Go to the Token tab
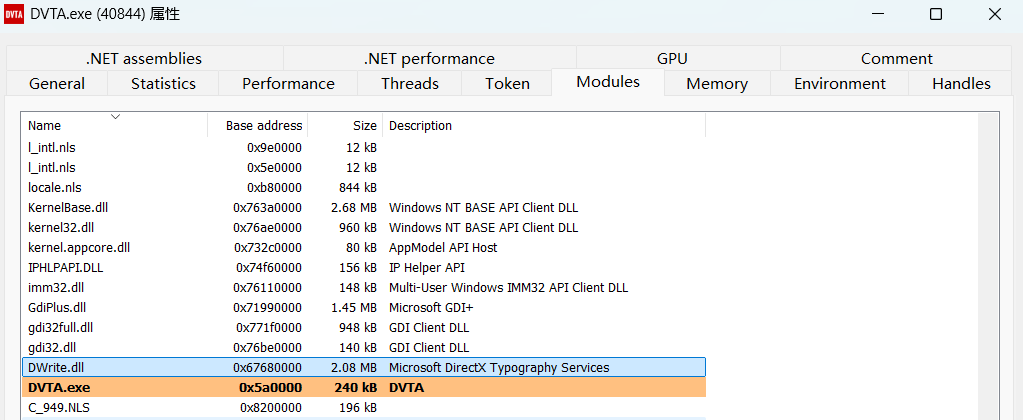This screenshot has height=420, width=1023. 507,84
